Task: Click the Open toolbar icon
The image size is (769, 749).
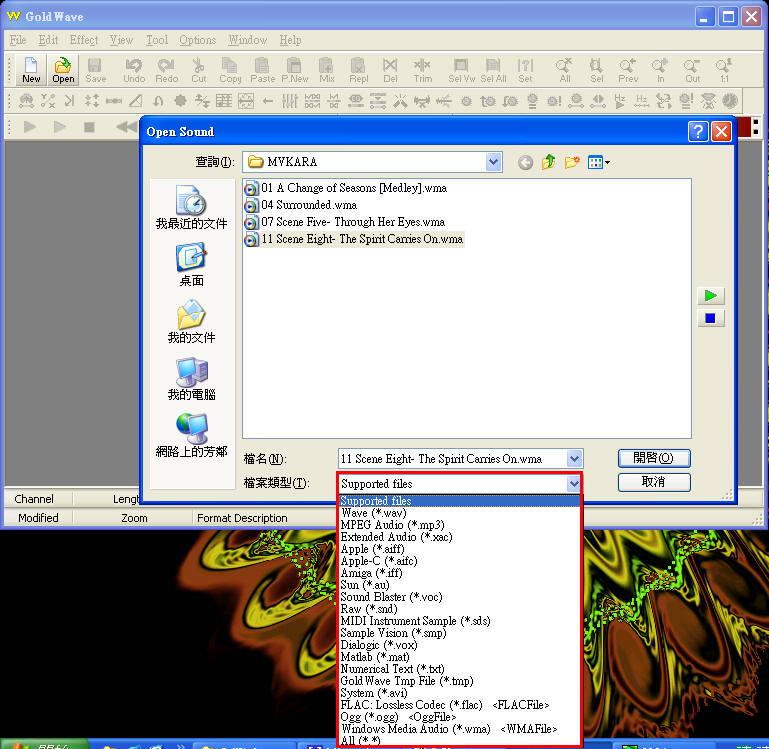Action: pos(63,71)
